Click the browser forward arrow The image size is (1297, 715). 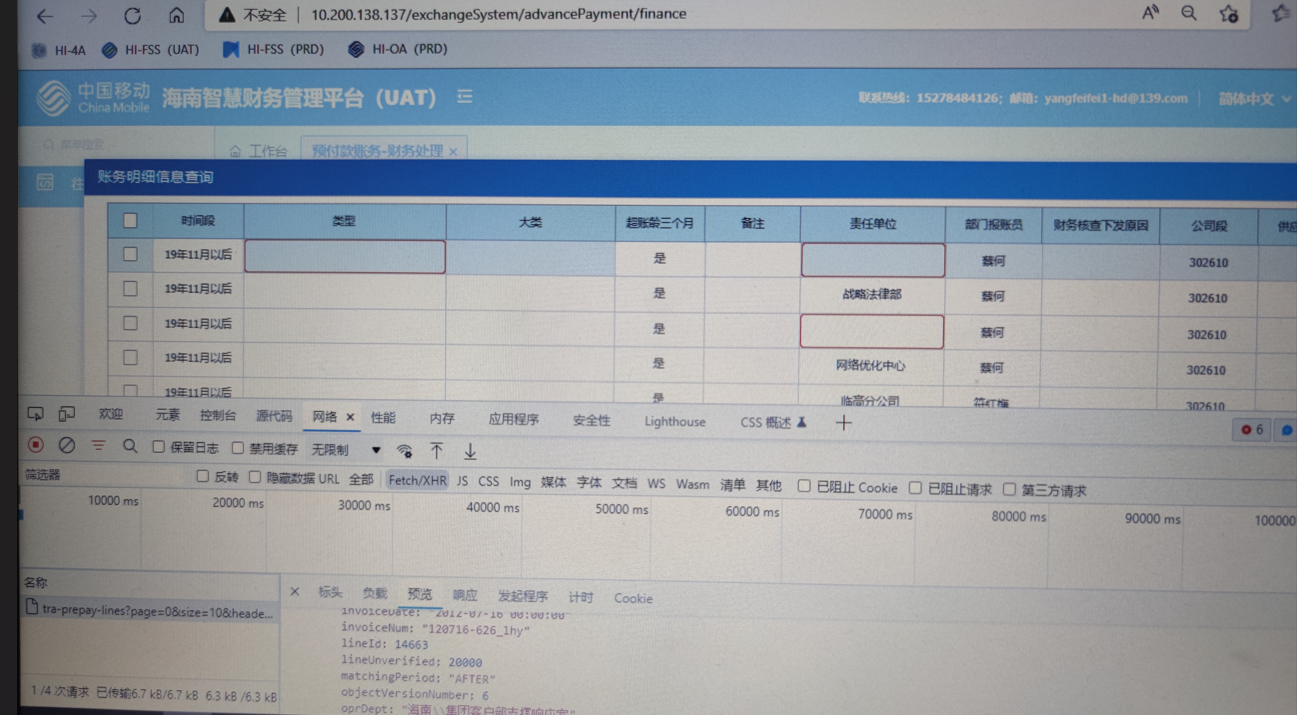click(x=89, y=16)
